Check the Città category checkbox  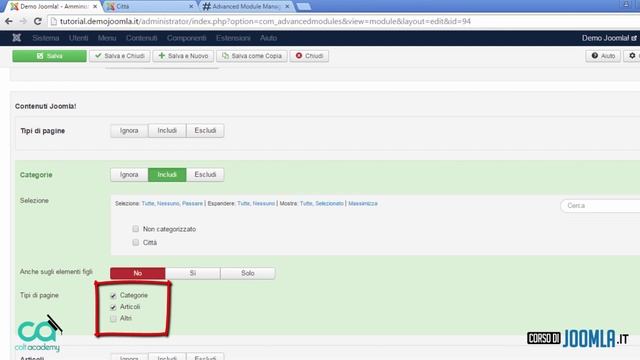click(136, 242)
